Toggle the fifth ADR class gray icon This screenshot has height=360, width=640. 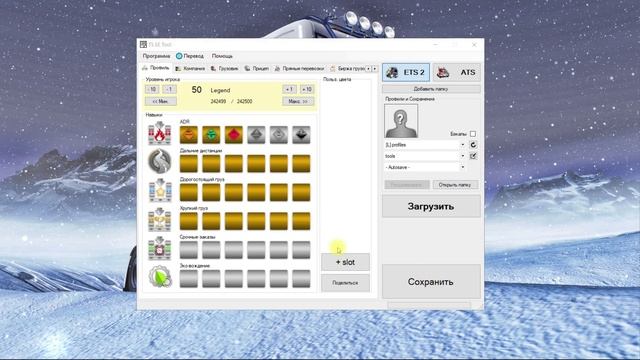[x=278, y=135]
